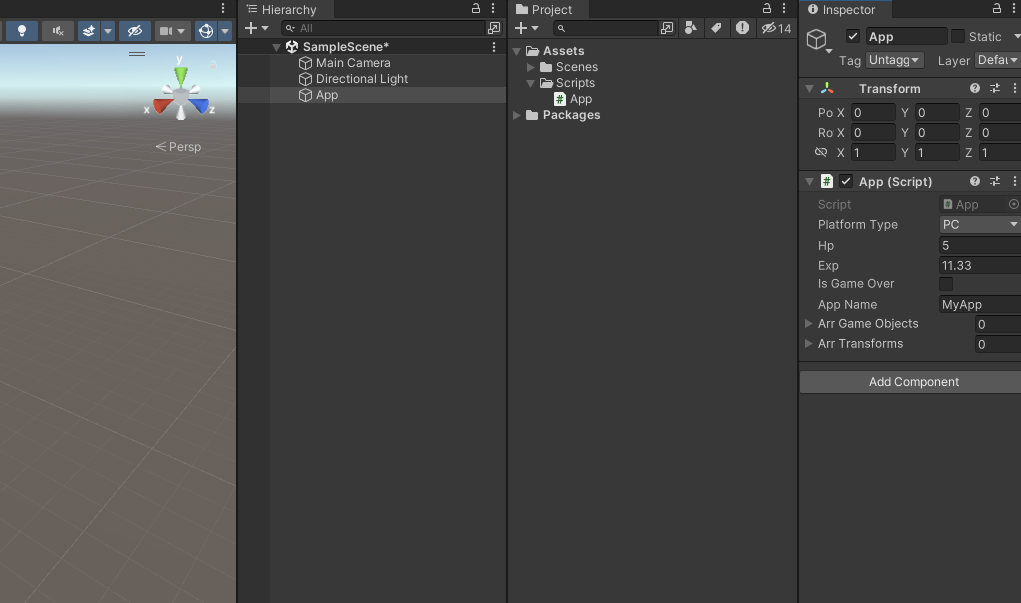Screen dimensions: 1021x603
Task: Toggle scene effects (skybox) icon
Action: (89, 31)
